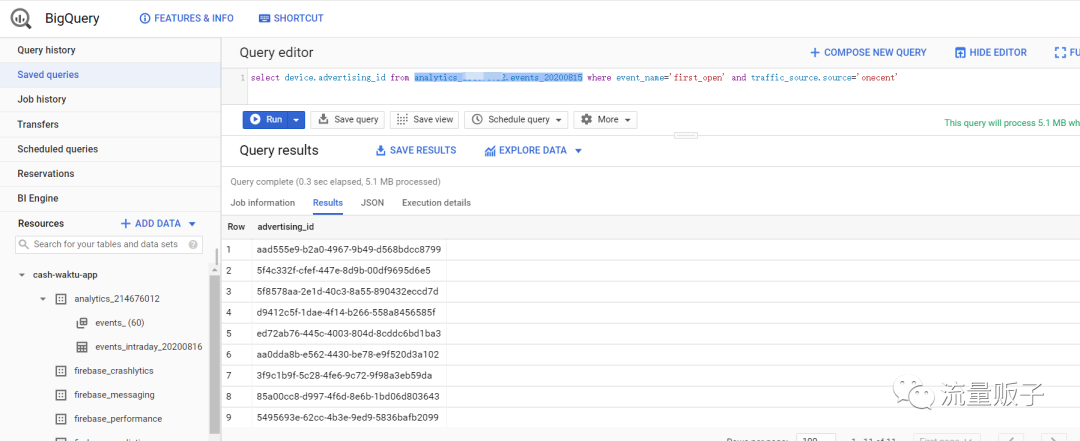Click HIDE EDITOR button

coord(990,52)
